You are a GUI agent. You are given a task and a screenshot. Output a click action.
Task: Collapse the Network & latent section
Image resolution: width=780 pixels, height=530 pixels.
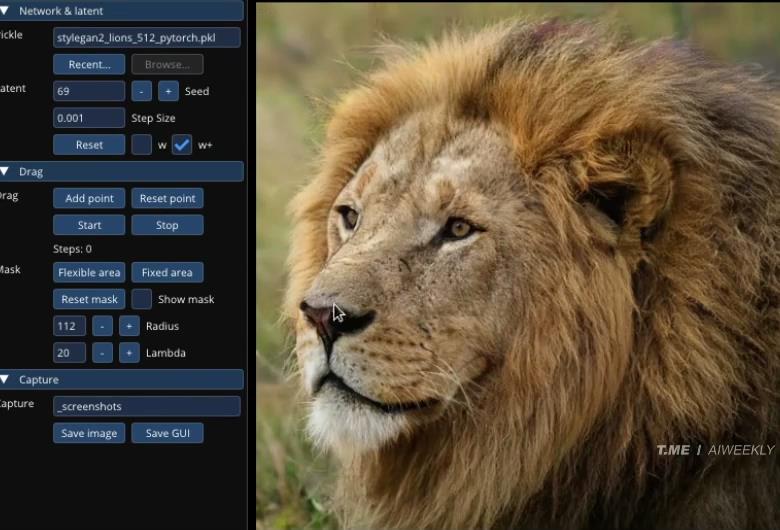[x=6, y=11]
